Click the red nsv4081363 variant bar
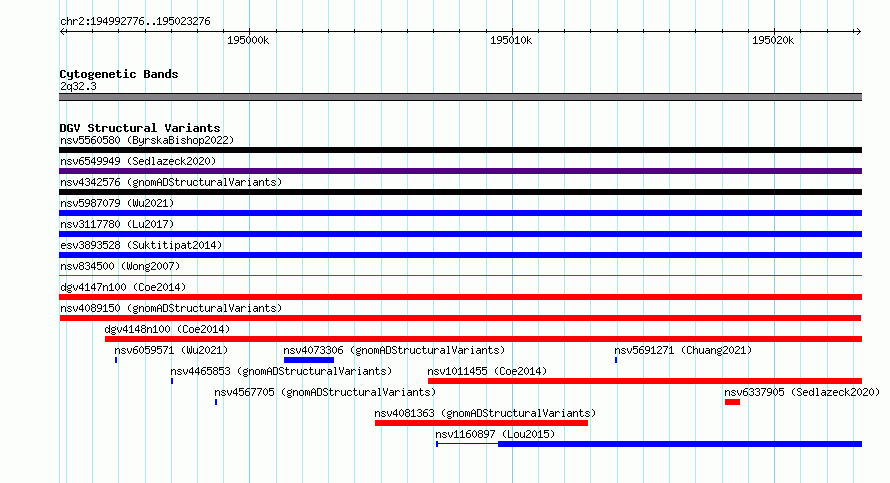 pos(481,423)
